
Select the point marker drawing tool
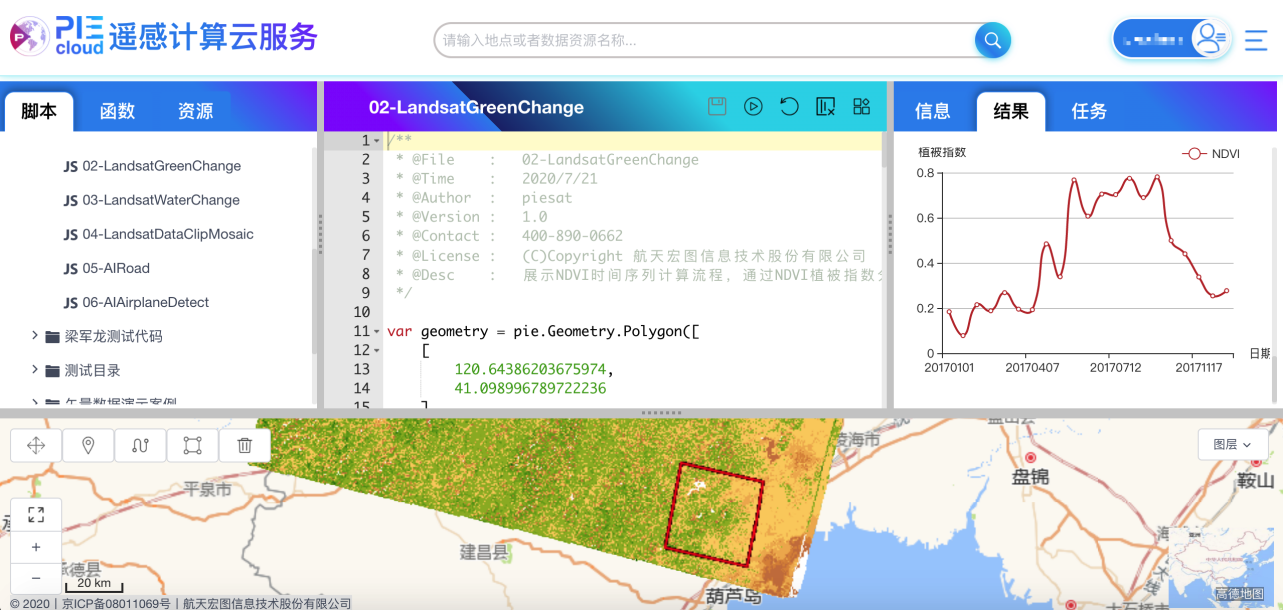click(x=88, y=445)
